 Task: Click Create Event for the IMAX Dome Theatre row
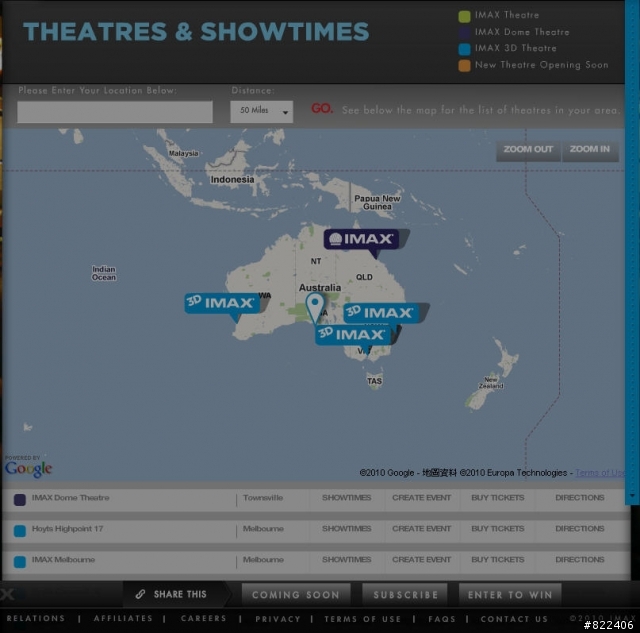(x=421, y=498)
